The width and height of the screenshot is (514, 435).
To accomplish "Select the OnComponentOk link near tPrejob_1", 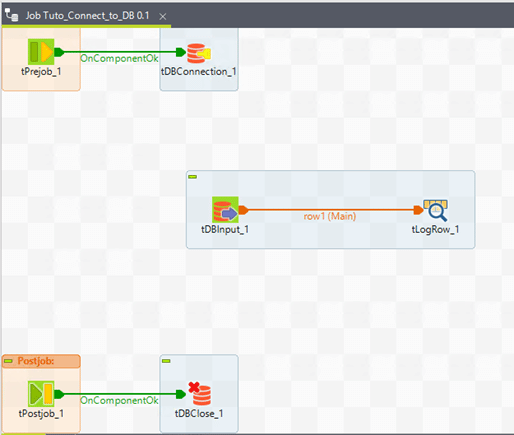I will (119, 58).
